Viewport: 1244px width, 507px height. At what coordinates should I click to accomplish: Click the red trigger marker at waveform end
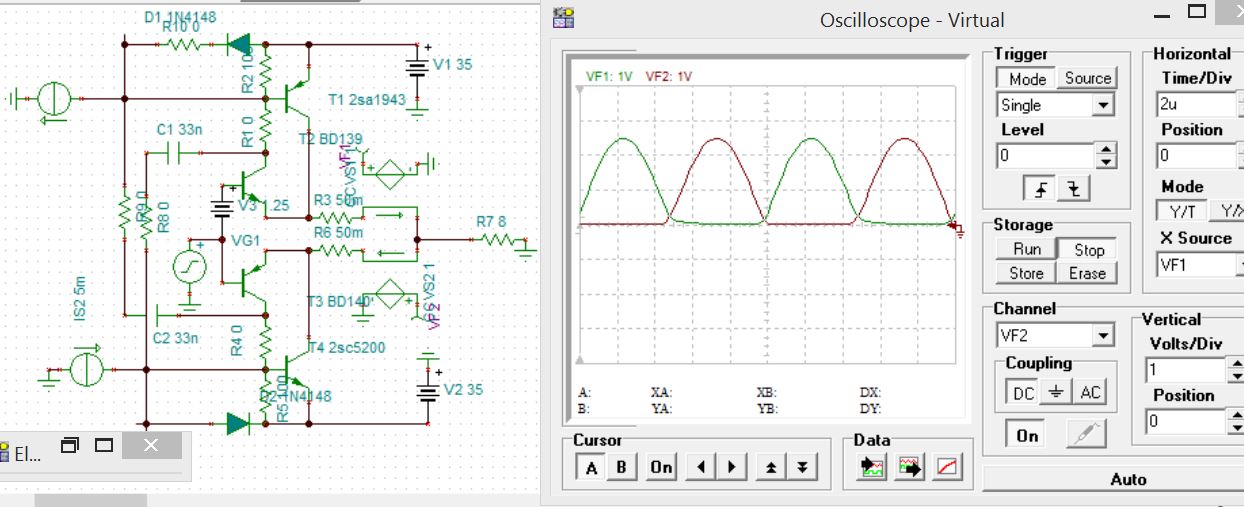(x=957, y=228)
